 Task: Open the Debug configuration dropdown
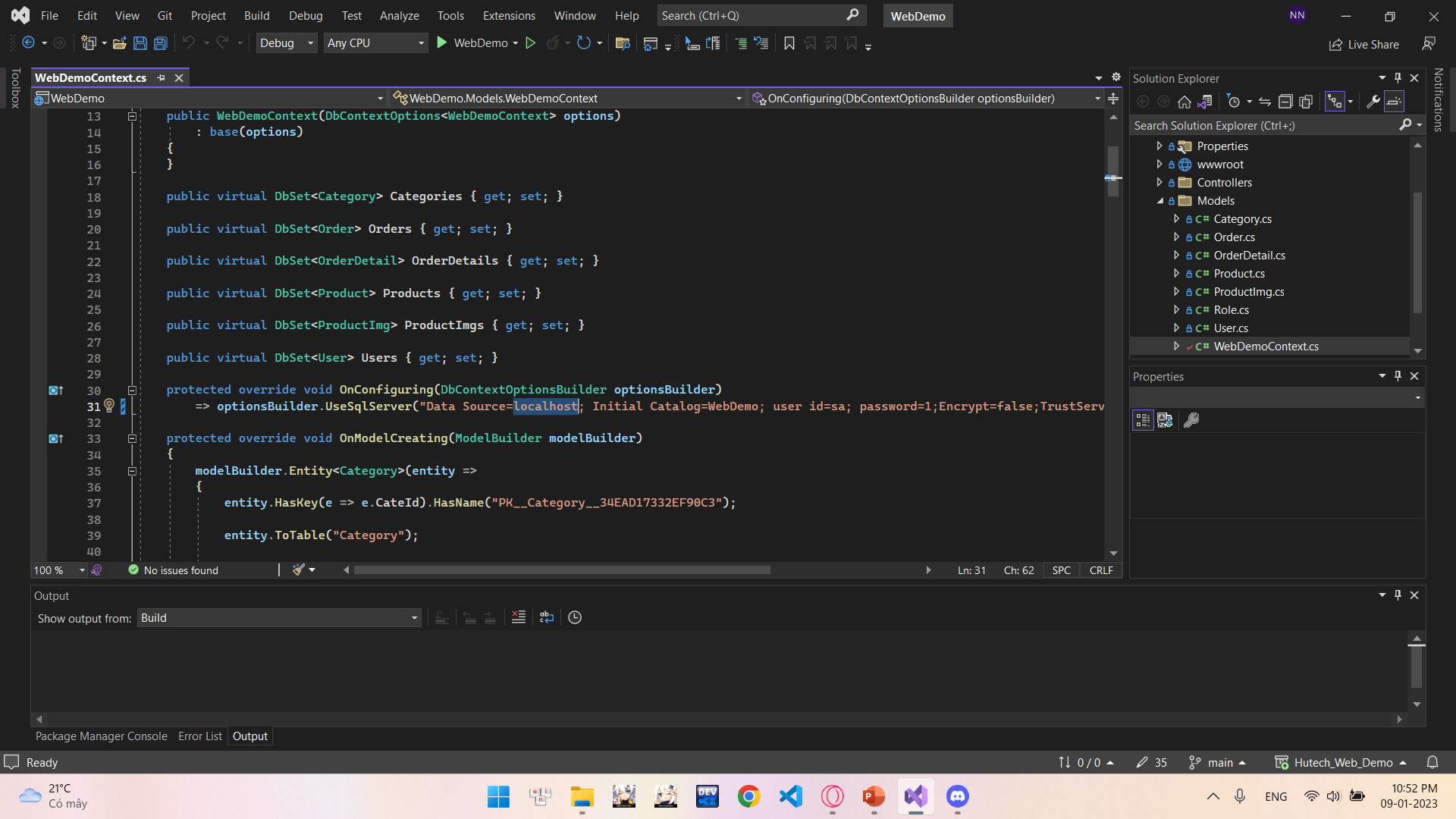[287, 43]
